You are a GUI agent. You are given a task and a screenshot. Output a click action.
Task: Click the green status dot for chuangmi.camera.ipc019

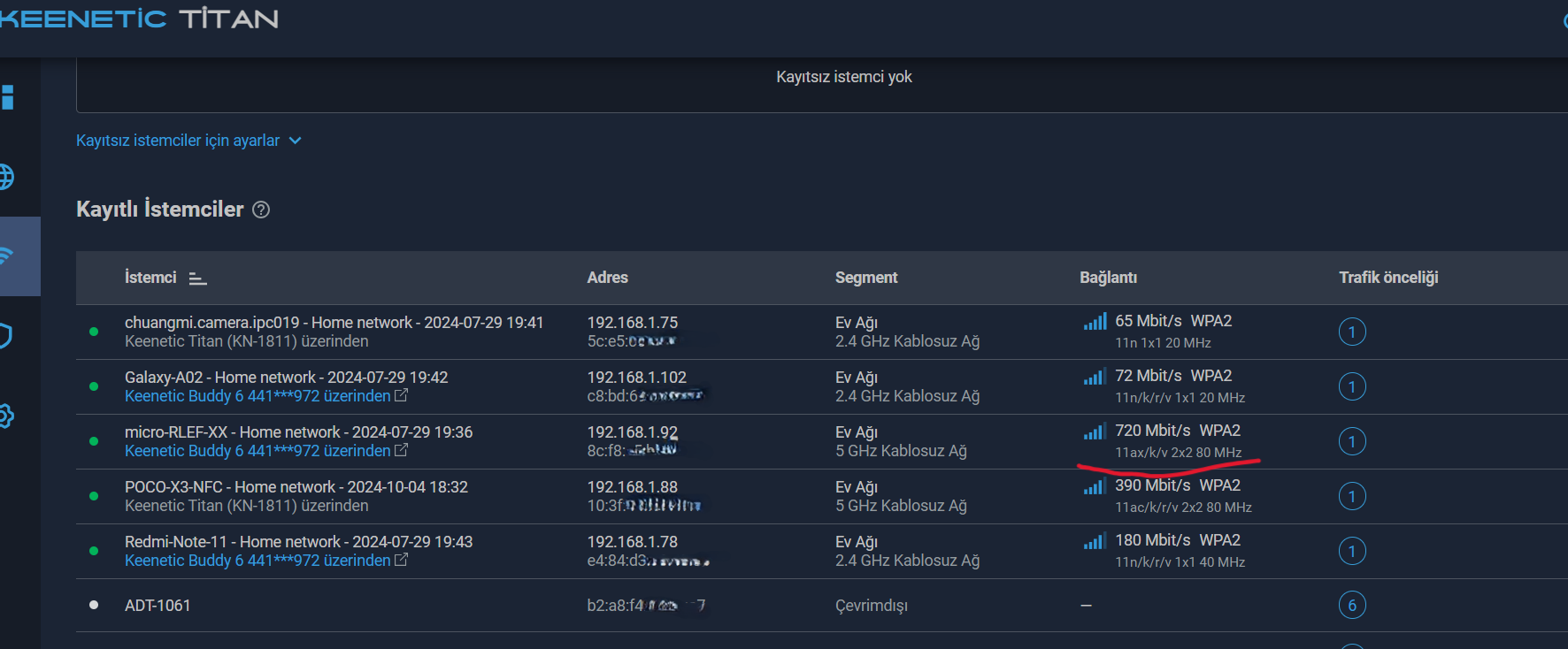[94, 332]
